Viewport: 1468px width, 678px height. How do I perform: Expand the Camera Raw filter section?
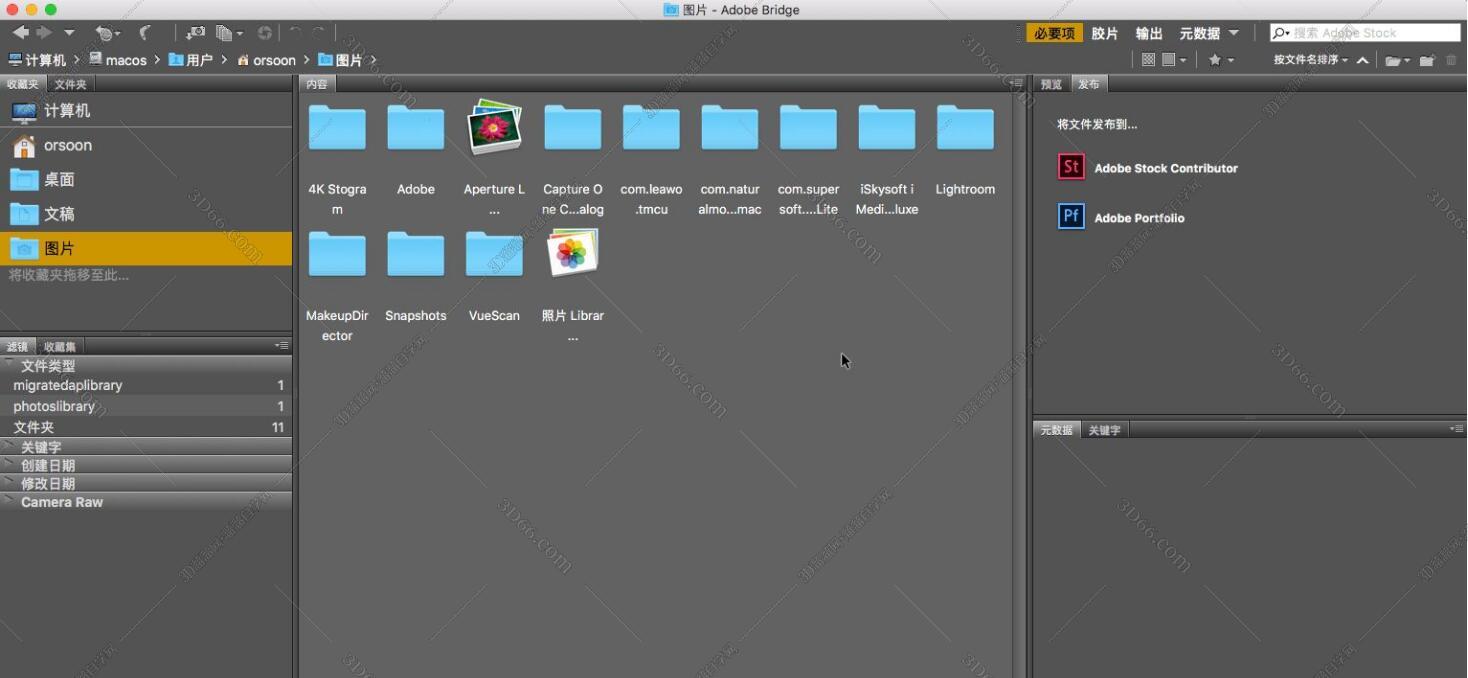[62, 502]
